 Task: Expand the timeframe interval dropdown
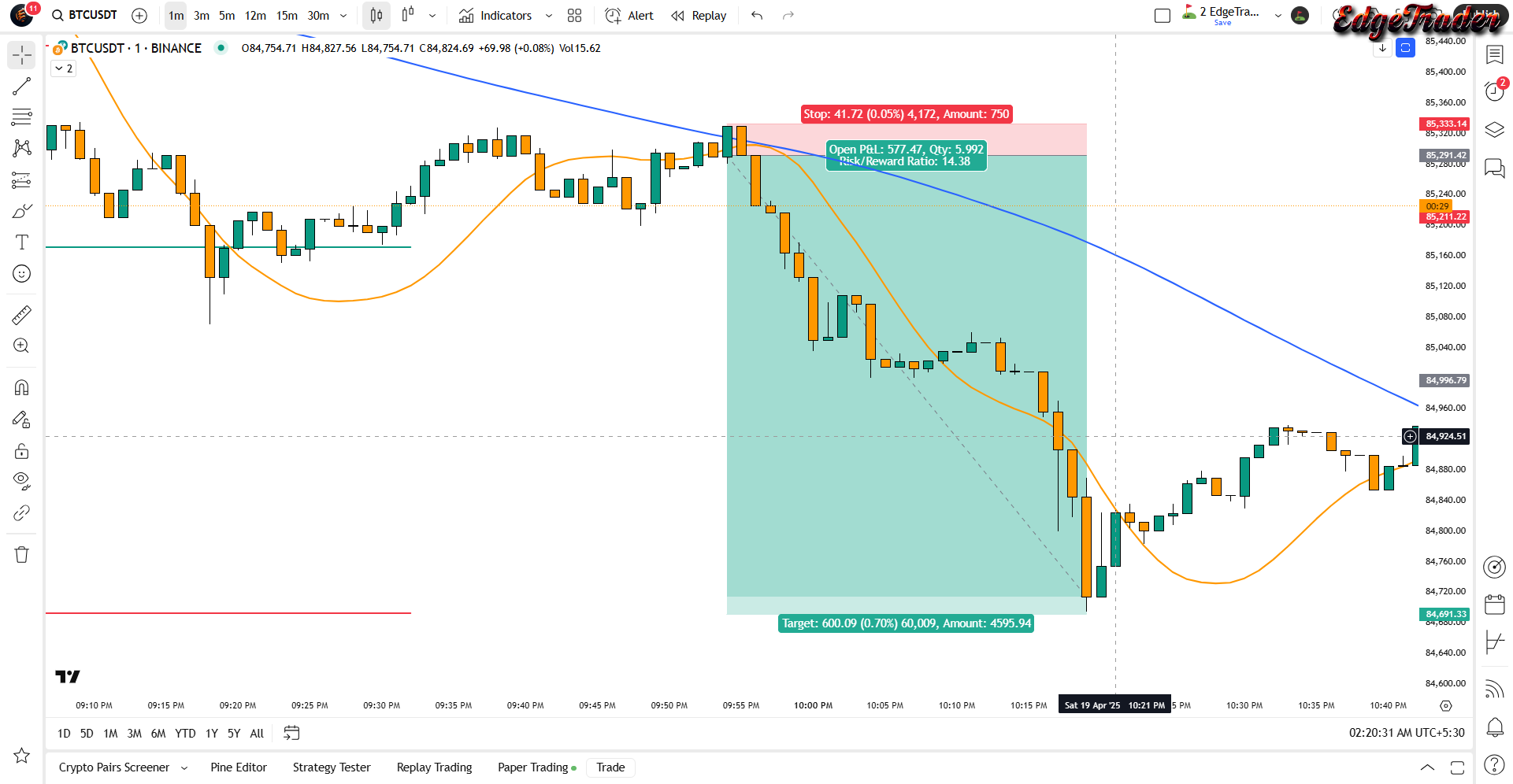343,16
